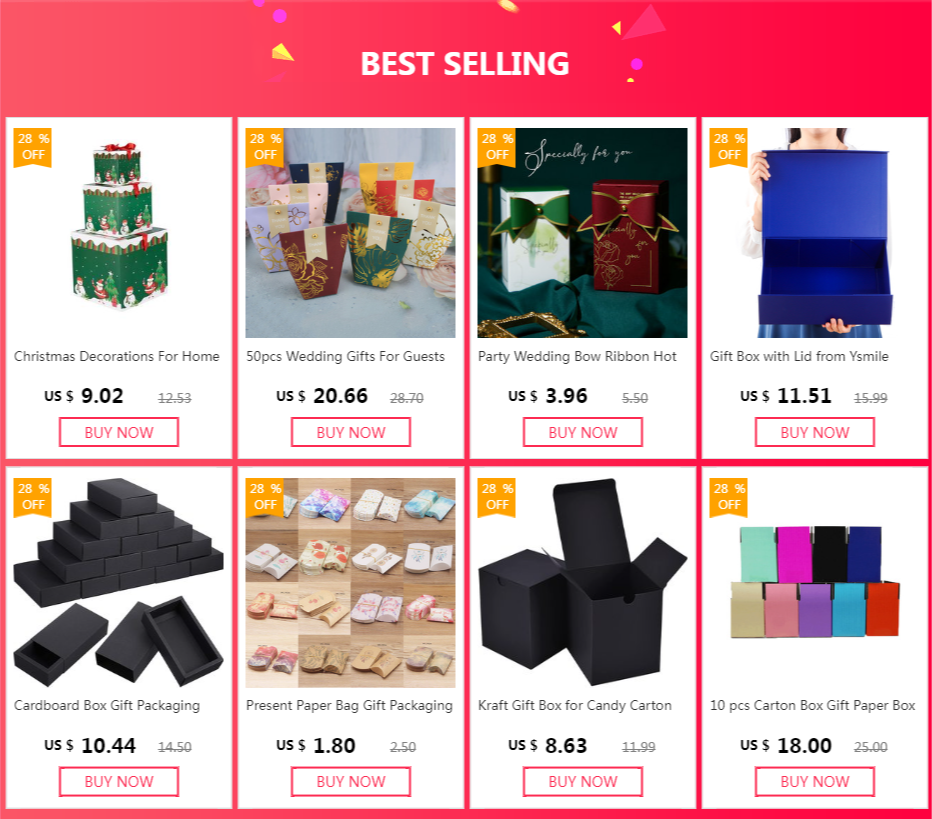Click Buy Now under 50pcs Wedding Gifts
This screenshot has width=932, height=819.
351,432
